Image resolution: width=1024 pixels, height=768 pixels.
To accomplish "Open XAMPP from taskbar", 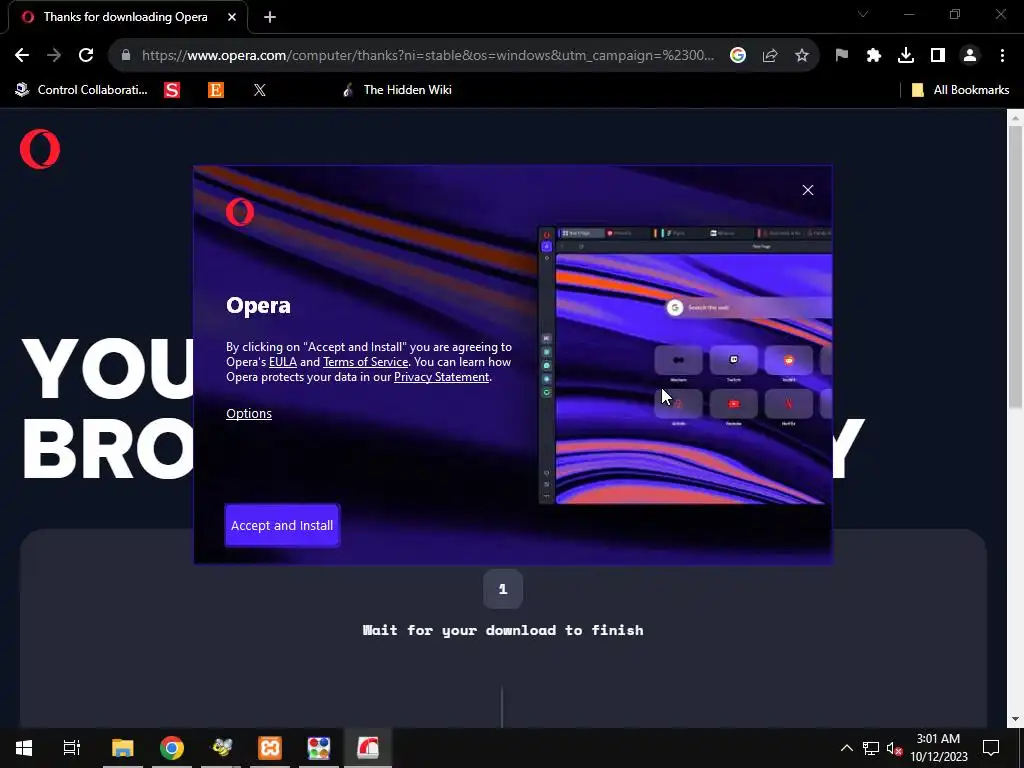I will click(x=270, y=748).
